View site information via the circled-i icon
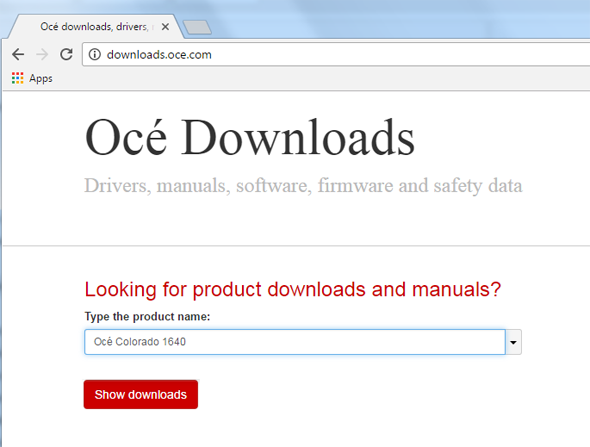 94,55
